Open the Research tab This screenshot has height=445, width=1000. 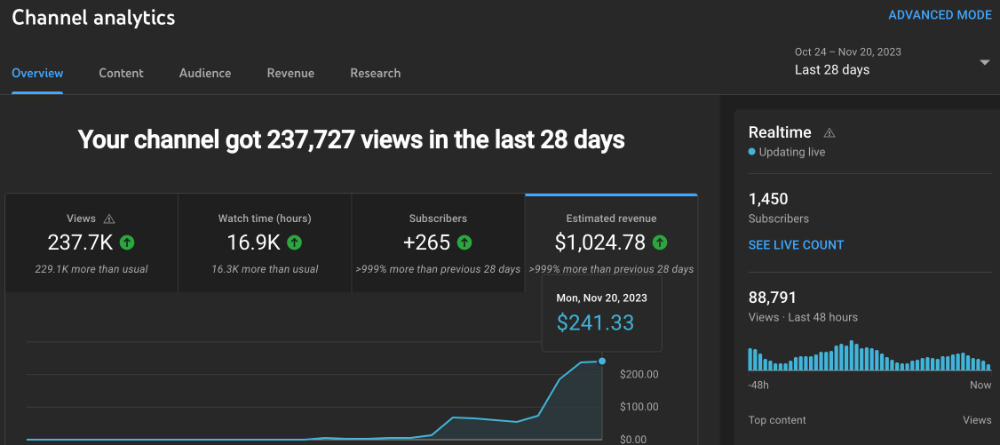click(x=375, y=73)
